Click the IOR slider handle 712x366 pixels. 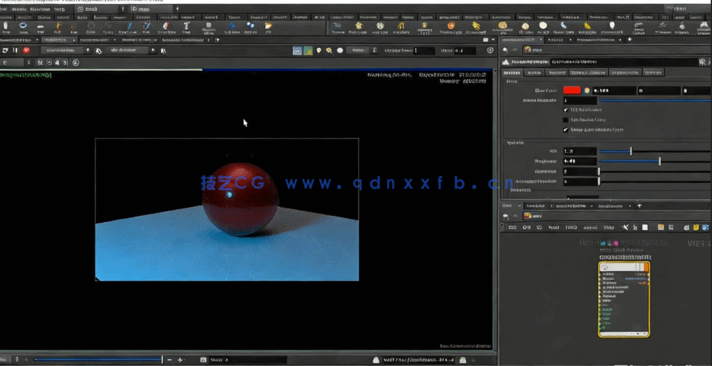point(631,151)
